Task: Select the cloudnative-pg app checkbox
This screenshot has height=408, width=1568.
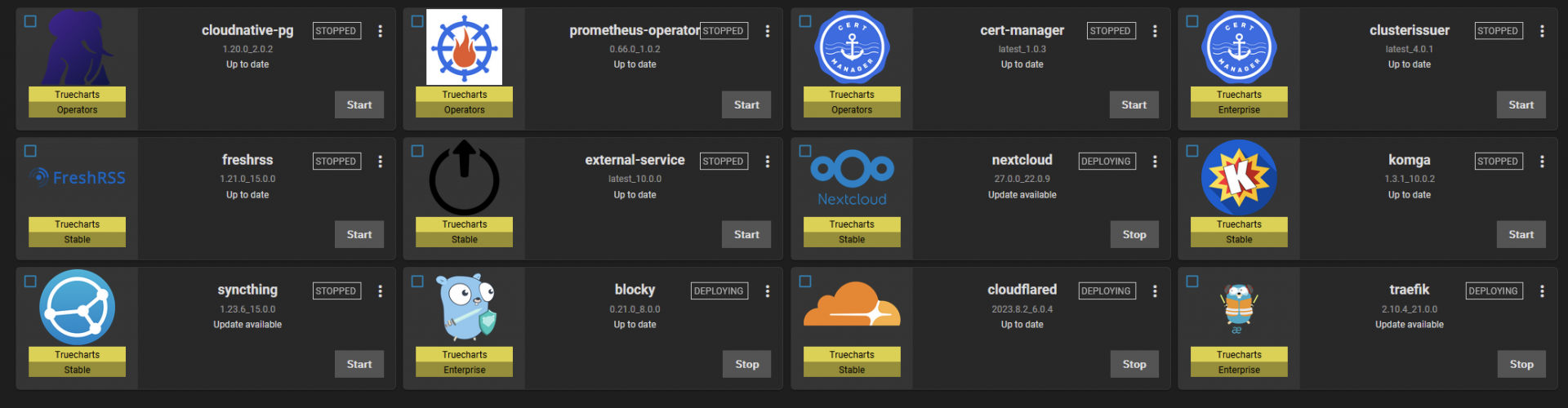Action: tap(30, 21)
